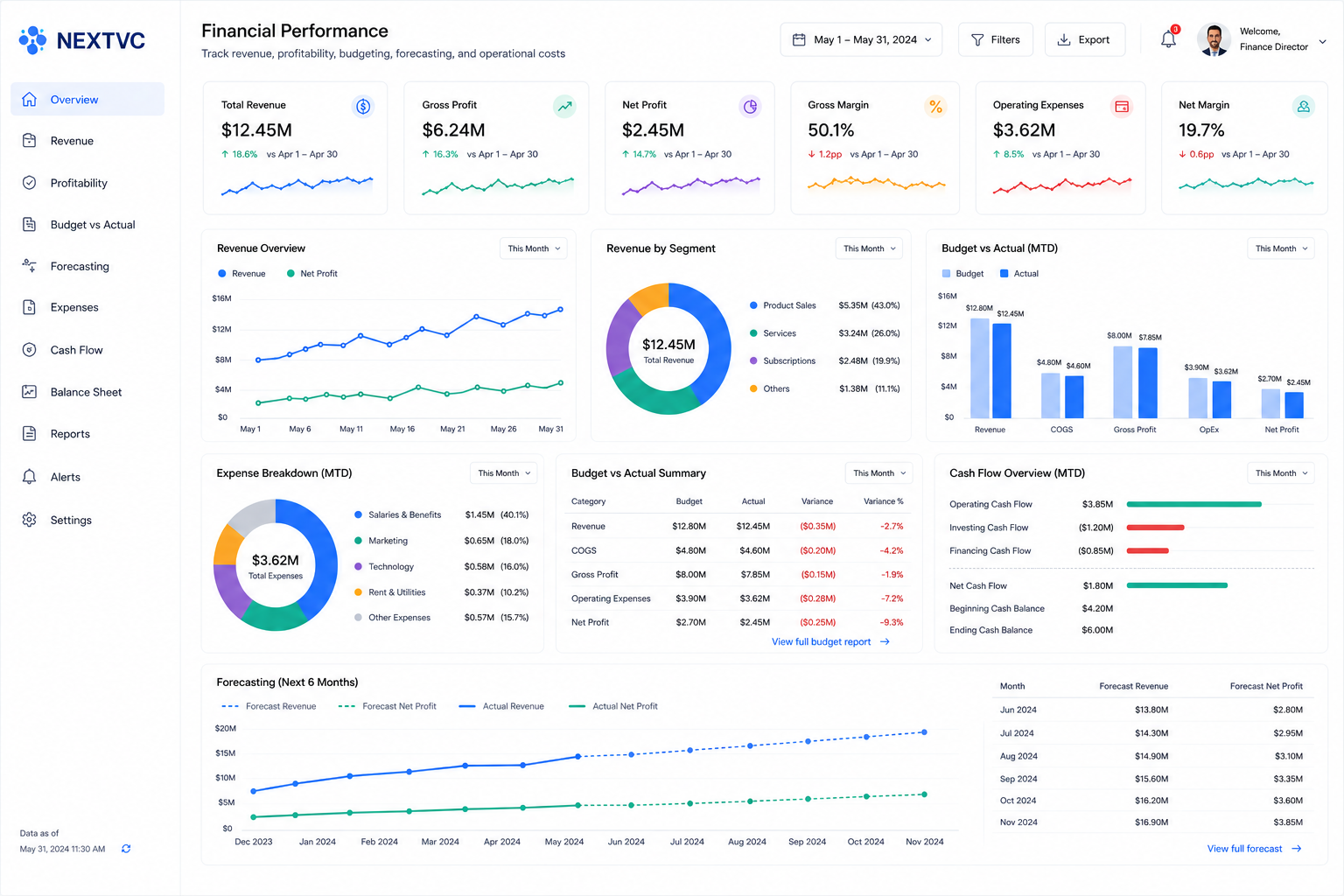This screenshot has height=896, width=1344.
Task: Open Expense Breakdown This Month dropdown
Action: [x=504, y=473]
